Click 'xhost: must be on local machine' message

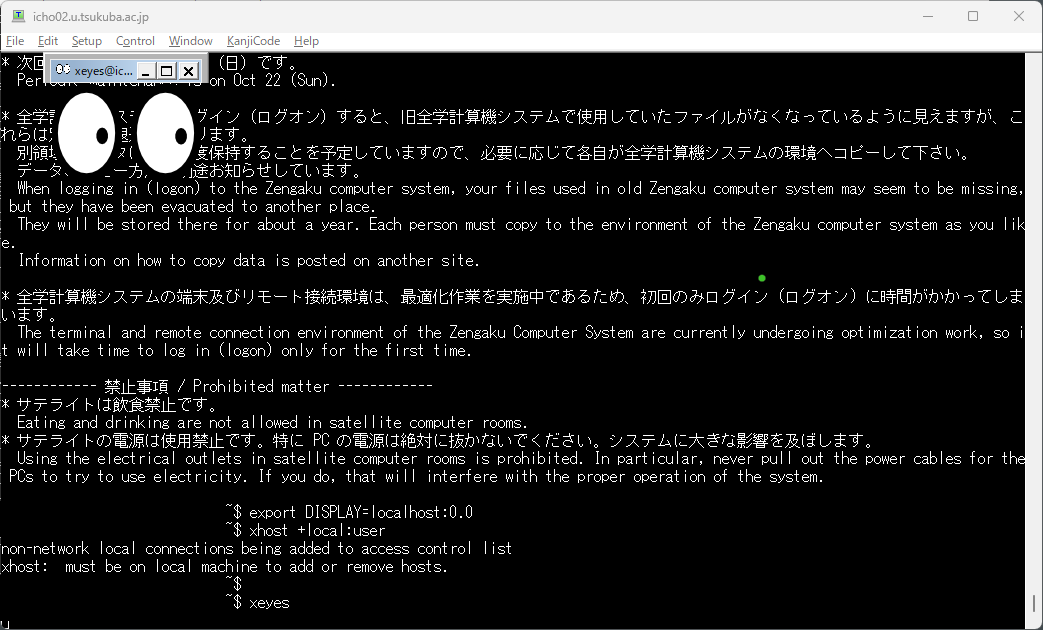tap(224, 566)
